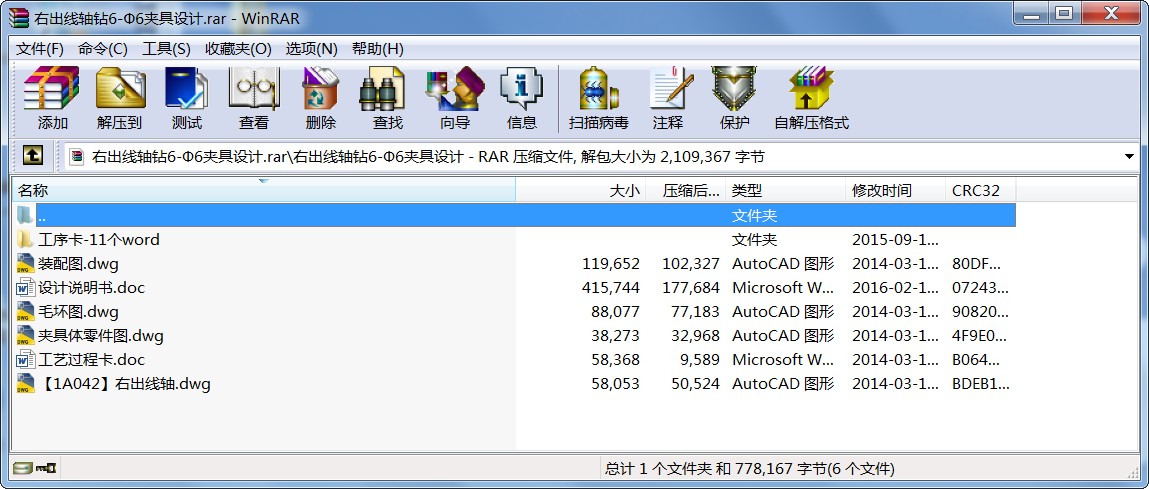Click the SFX (自解压格式) icon

[811, 99]
